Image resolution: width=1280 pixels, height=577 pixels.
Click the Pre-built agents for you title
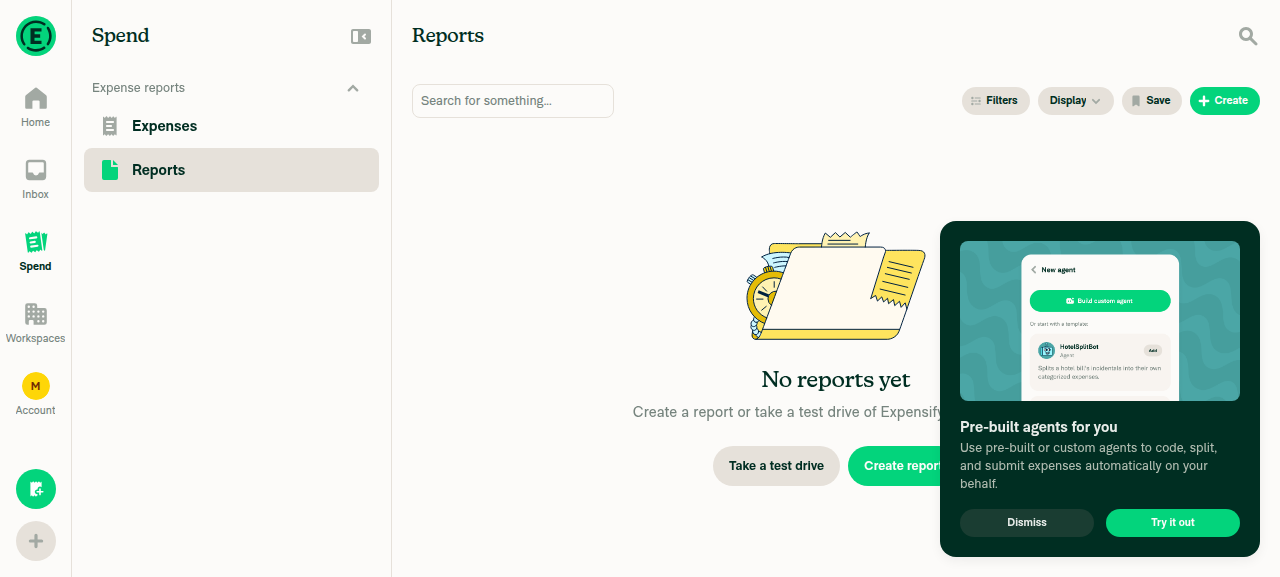click(1039, 427)
